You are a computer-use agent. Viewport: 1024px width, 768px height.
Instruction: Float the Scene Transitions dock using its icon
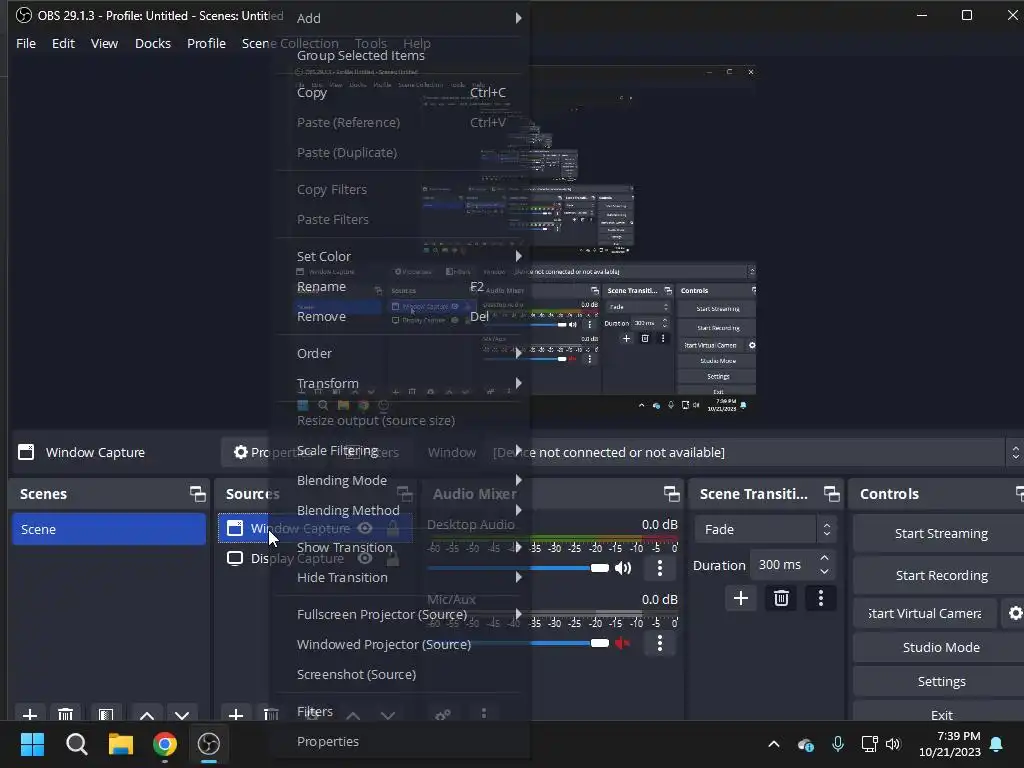pos(831,494)
